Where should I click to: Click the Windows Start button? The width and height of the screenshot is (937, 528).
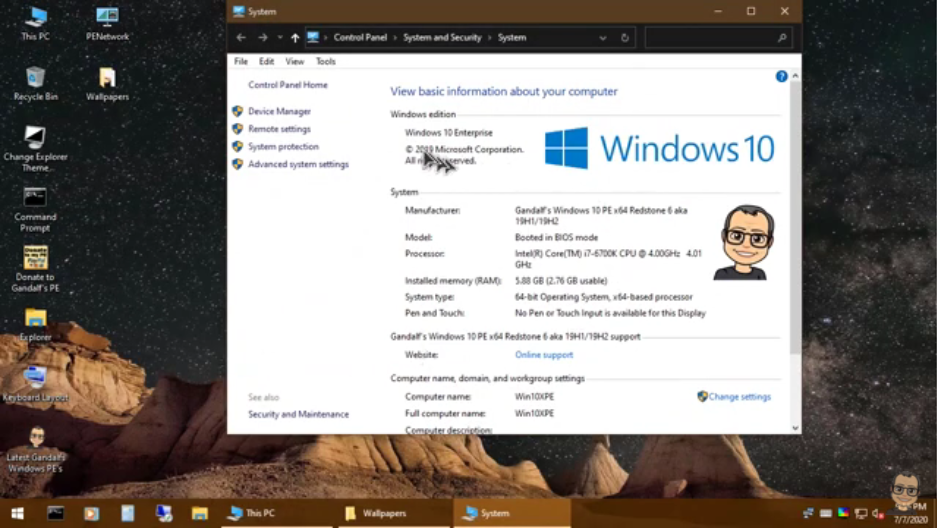[x=17, y=513]
